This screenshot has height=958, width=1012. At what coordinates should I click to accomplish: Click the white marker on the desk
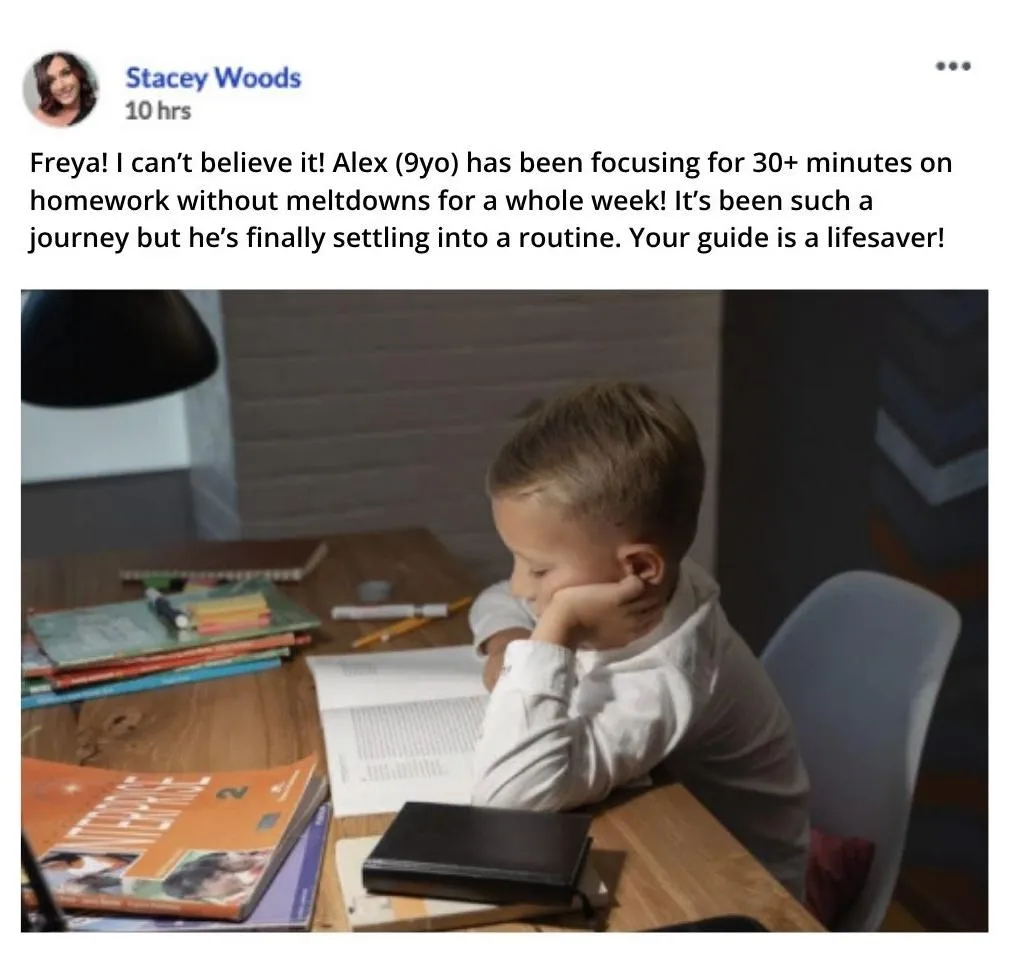[x=389, y=611]
